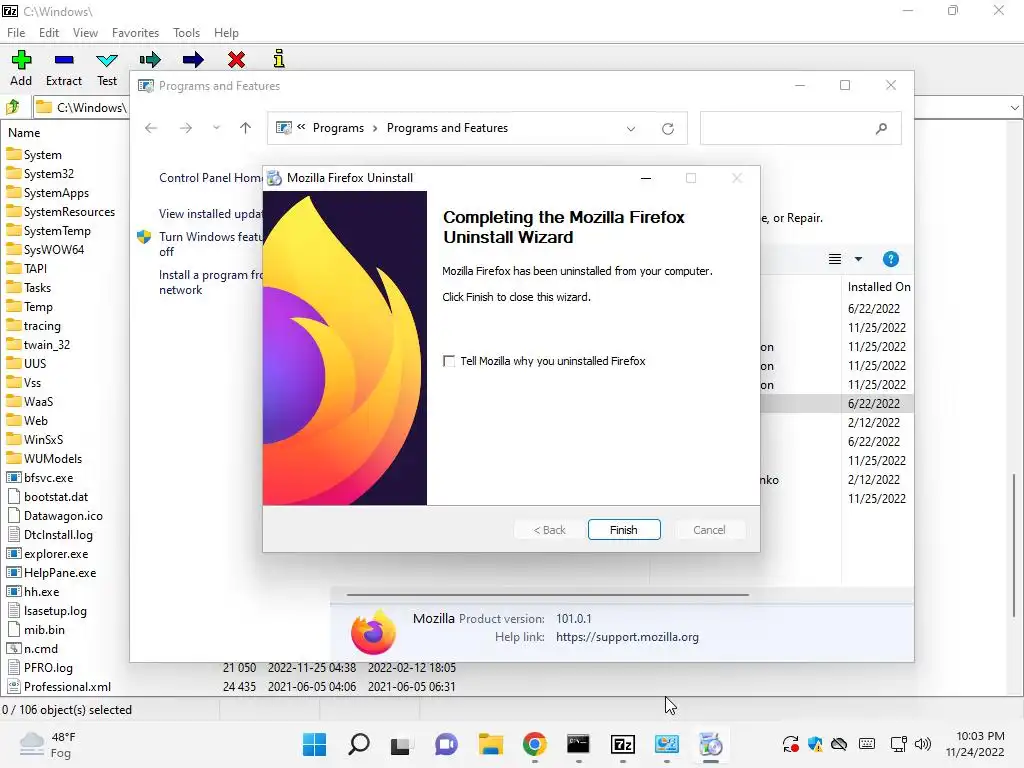Open the Edit menu in 7-Zip

[x=48, y=33]
